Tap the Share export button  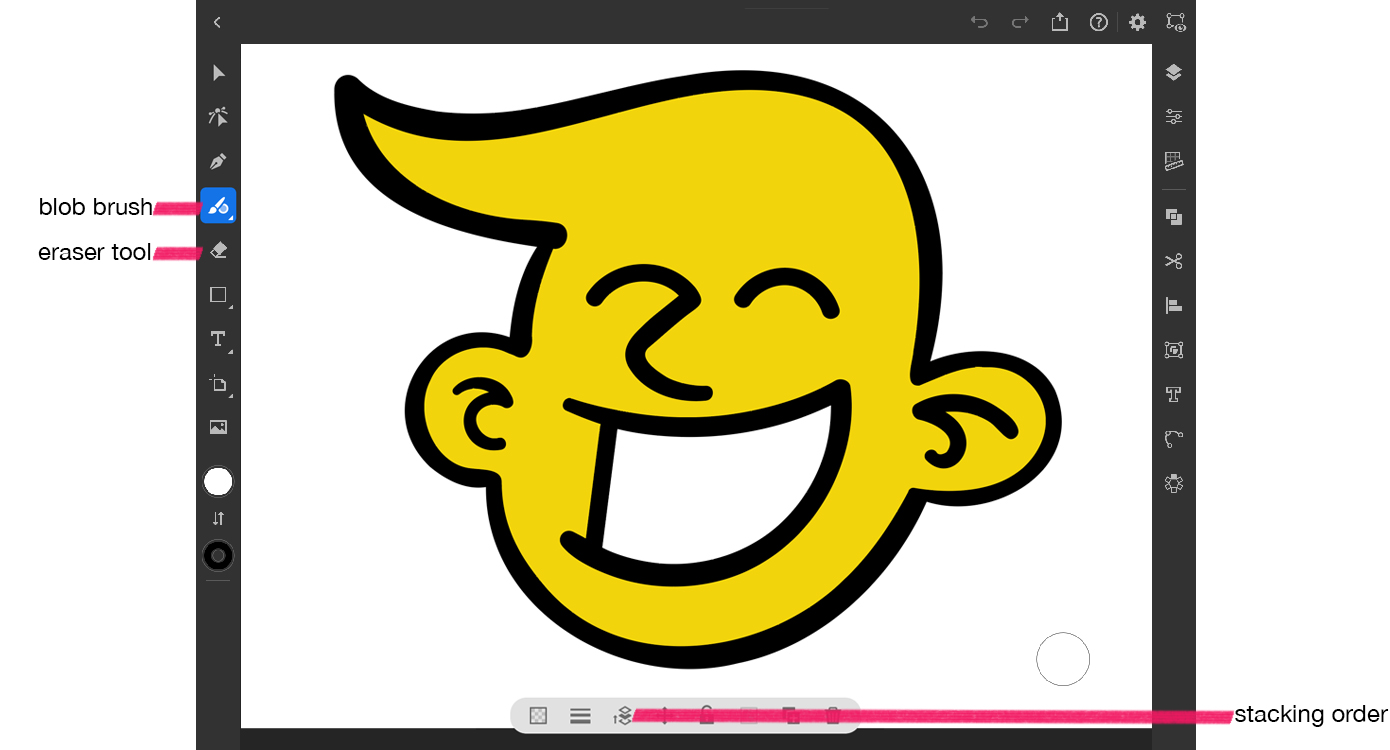(x=1059, y=22)
